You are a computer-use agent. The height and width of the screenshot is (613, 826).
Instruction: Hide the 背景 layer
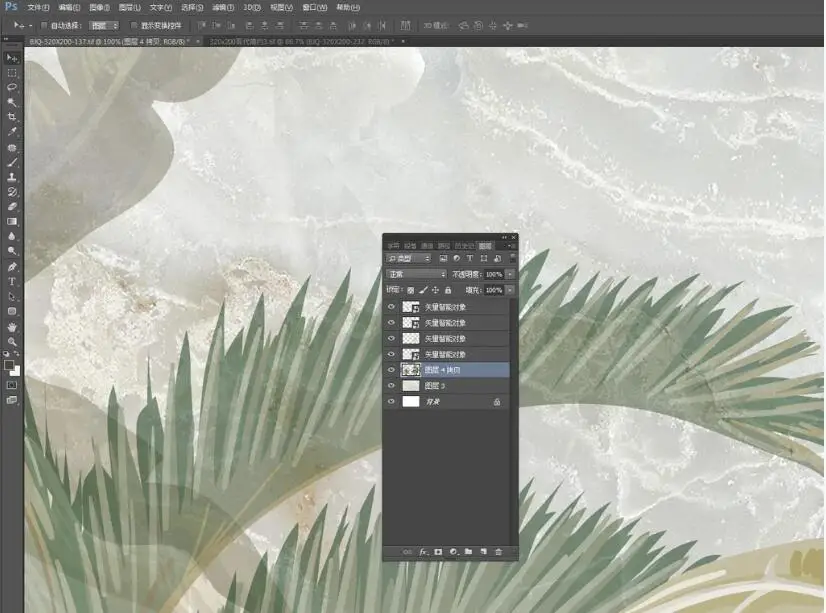tap(391, 402)
